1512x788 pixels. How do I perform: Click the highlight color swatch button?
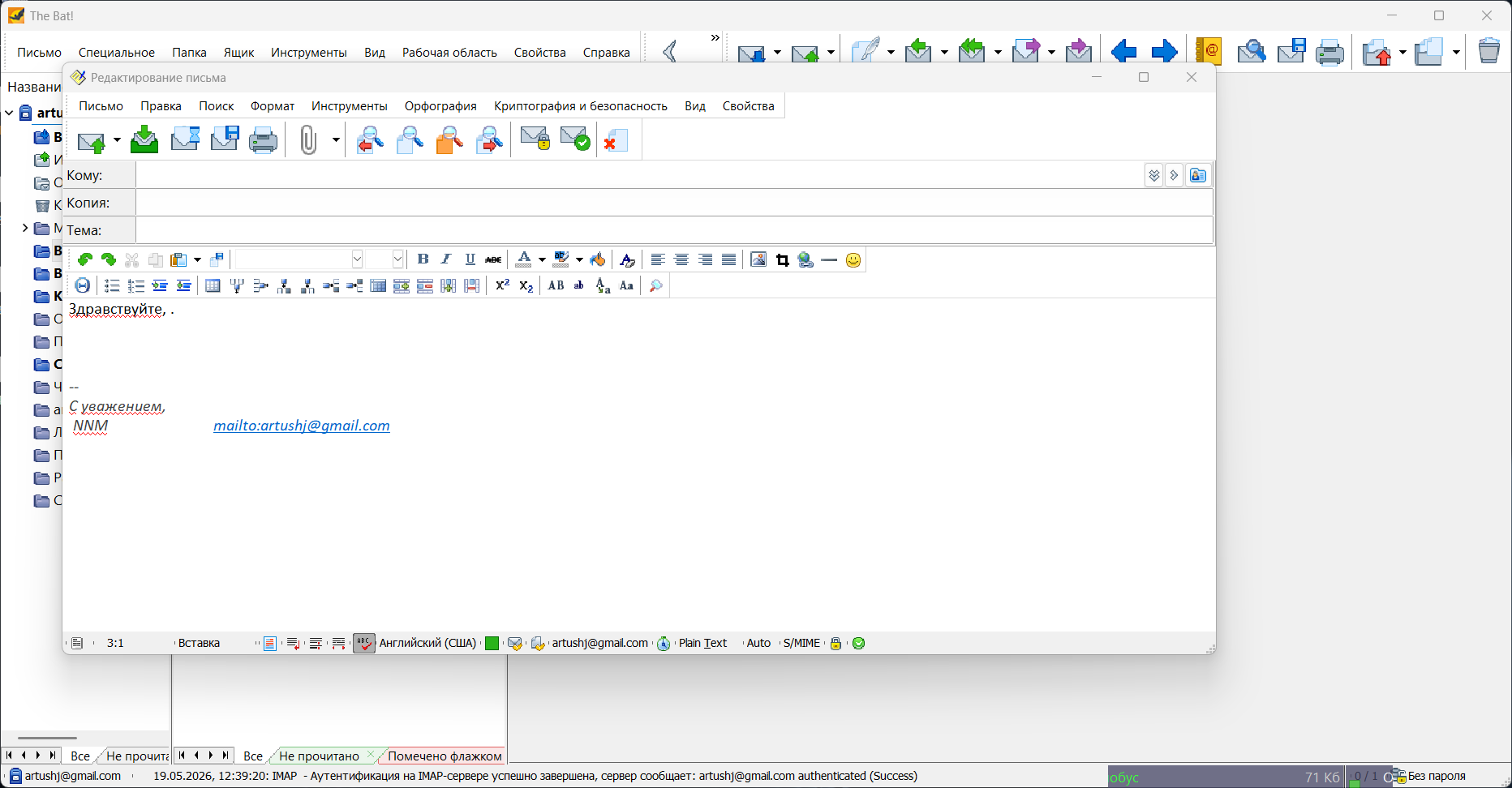561,259
